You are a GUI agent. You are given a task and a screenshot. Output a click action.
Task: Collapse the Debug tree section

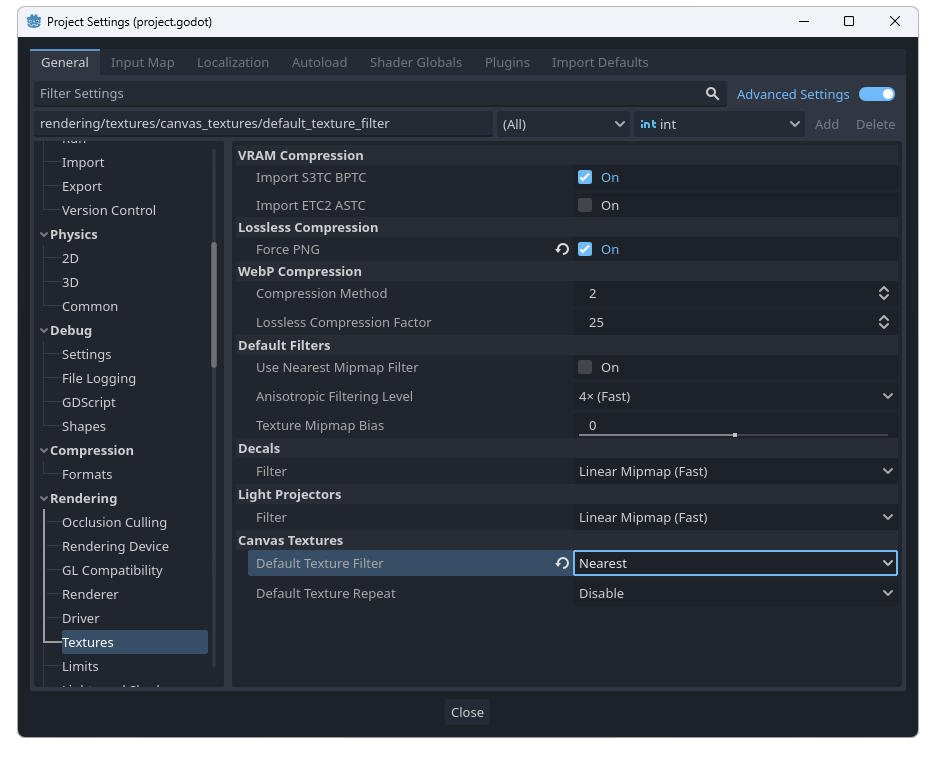click(44, 331)
